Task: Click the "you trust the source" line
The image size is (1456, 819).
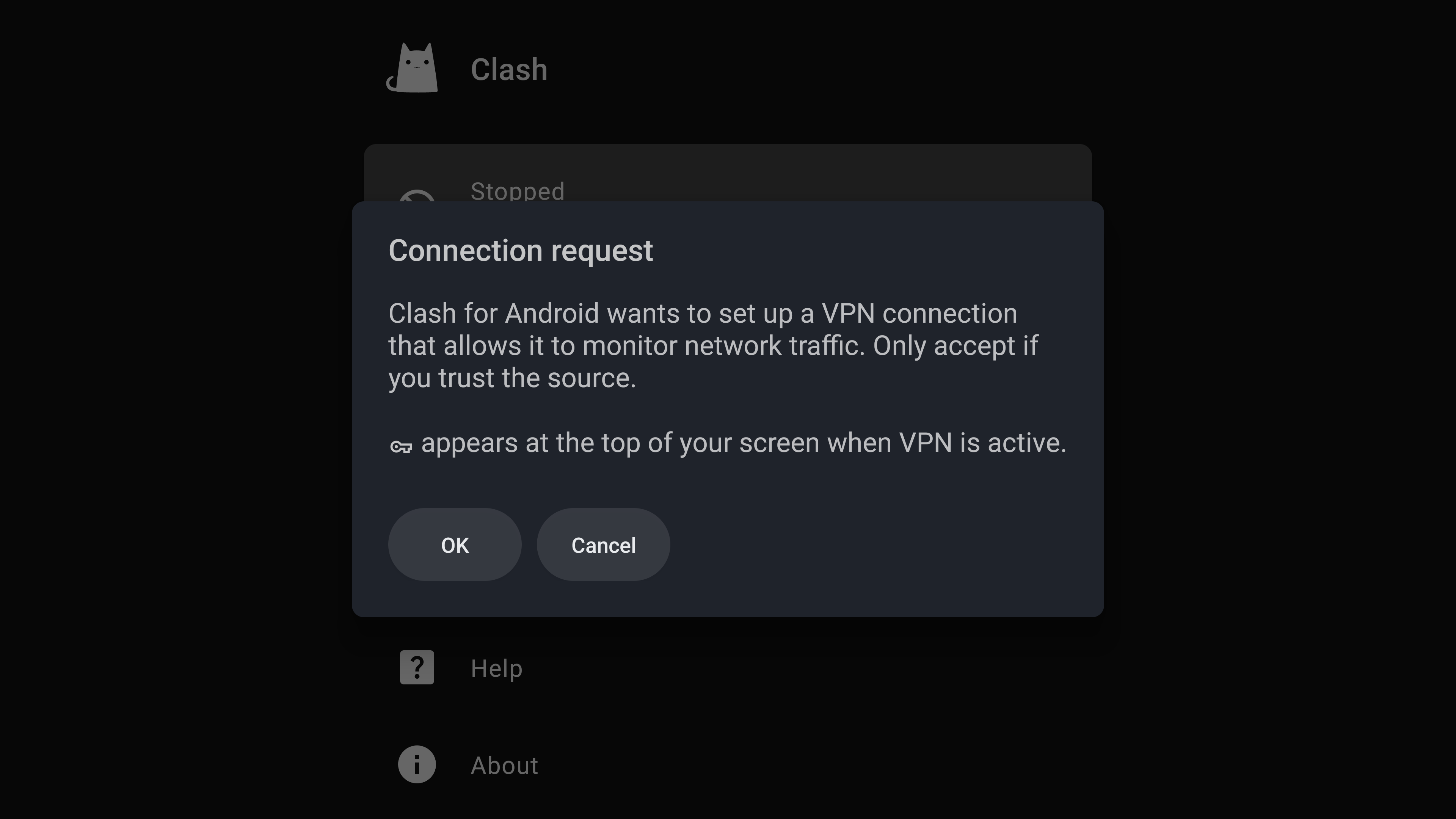Action: pyautogui.click(x=511, y=378)
